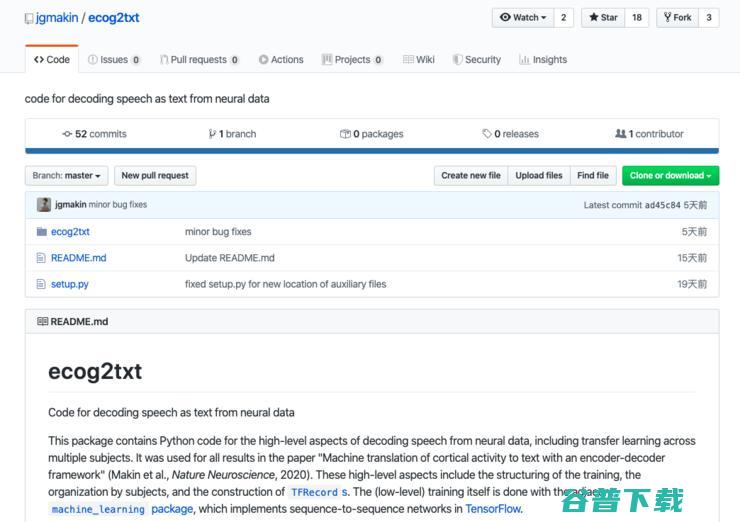Click the Insights tab graph icon
Viewport: 740px width, 522px height.
click(x=524, y=59)
